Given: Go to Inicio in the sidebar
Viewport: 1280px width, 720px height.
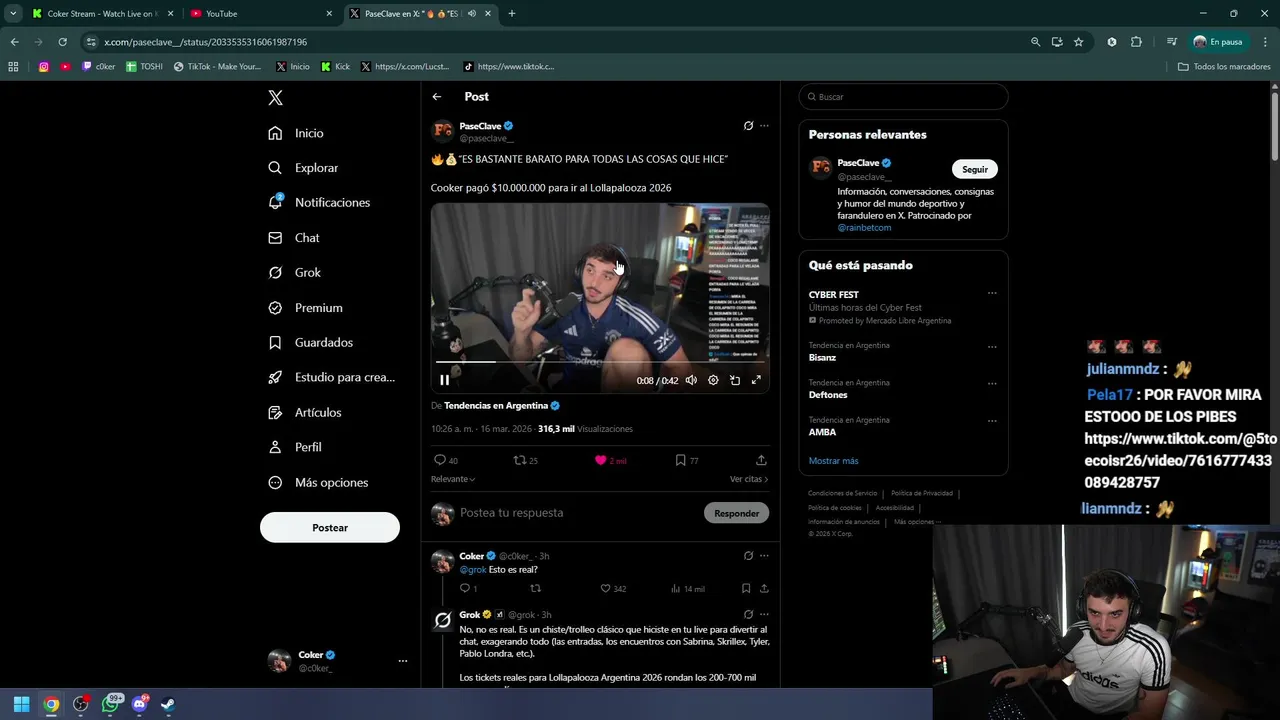Looking at the screenshot, I should [296, 133].
